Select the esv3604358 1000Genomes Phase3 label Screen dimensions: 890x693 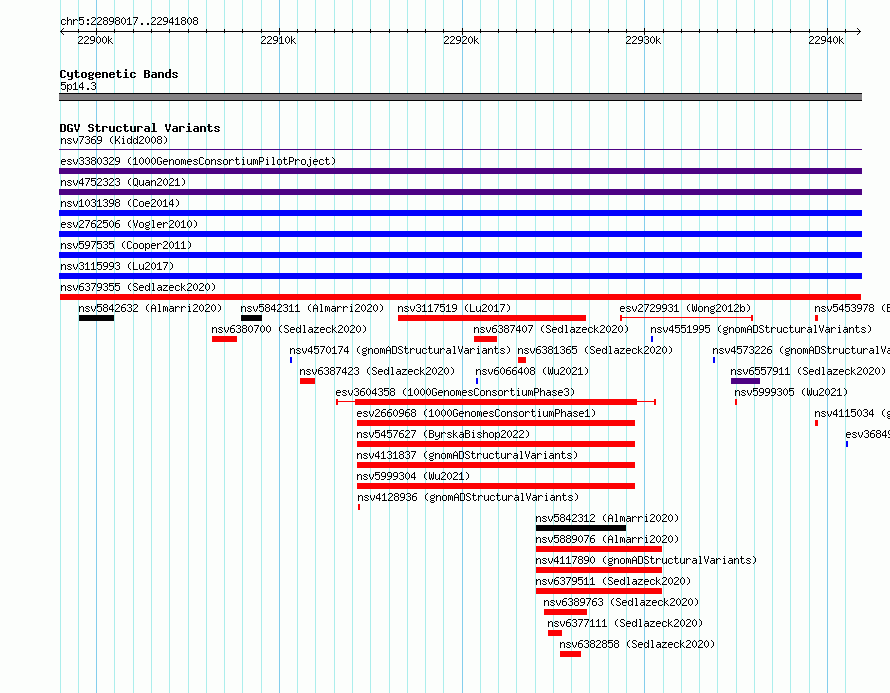[455, 392]
